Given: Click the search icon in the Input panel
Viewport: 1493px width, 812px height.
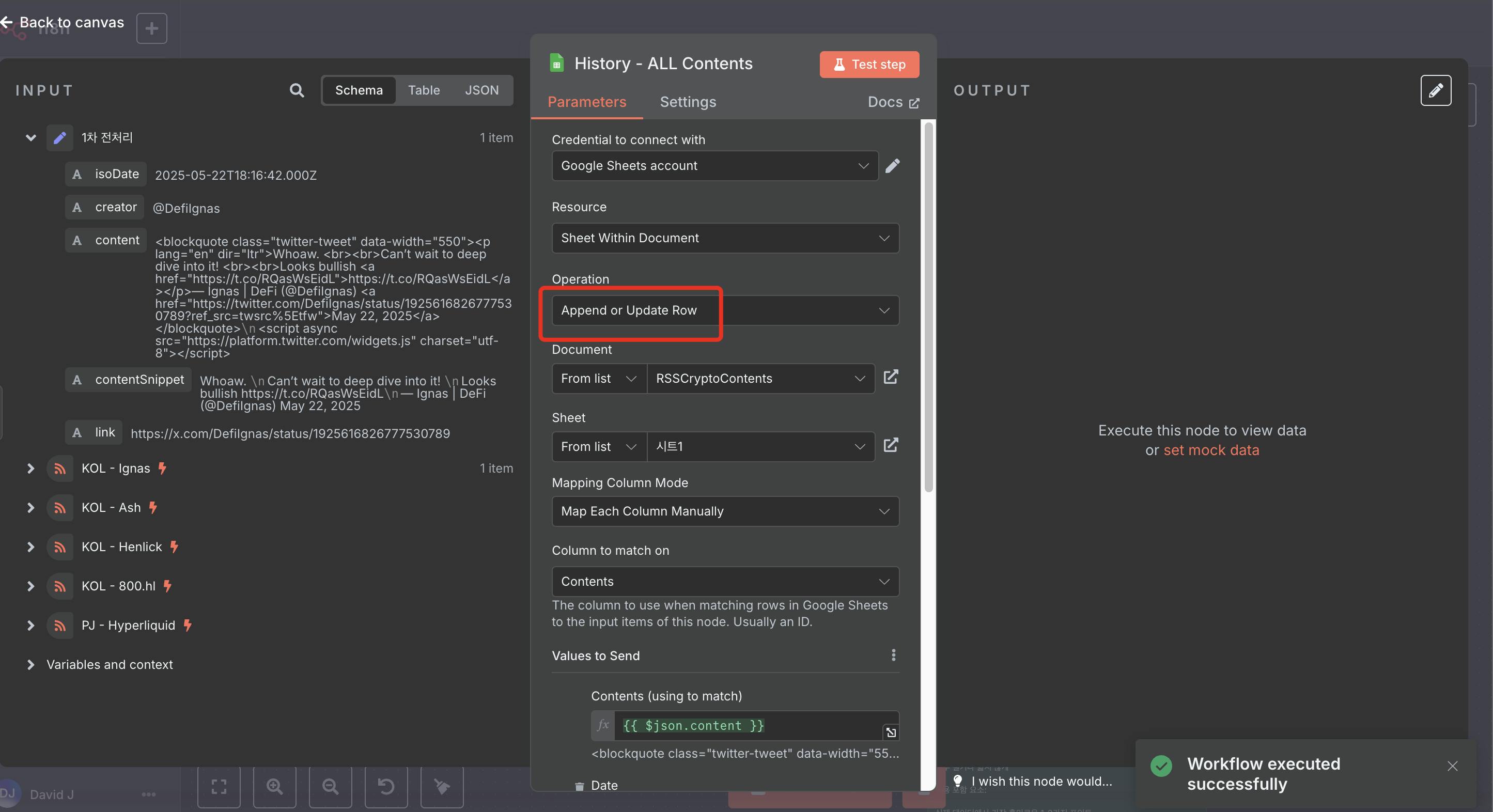Looking at the screenshot, I should pos(296,90).
